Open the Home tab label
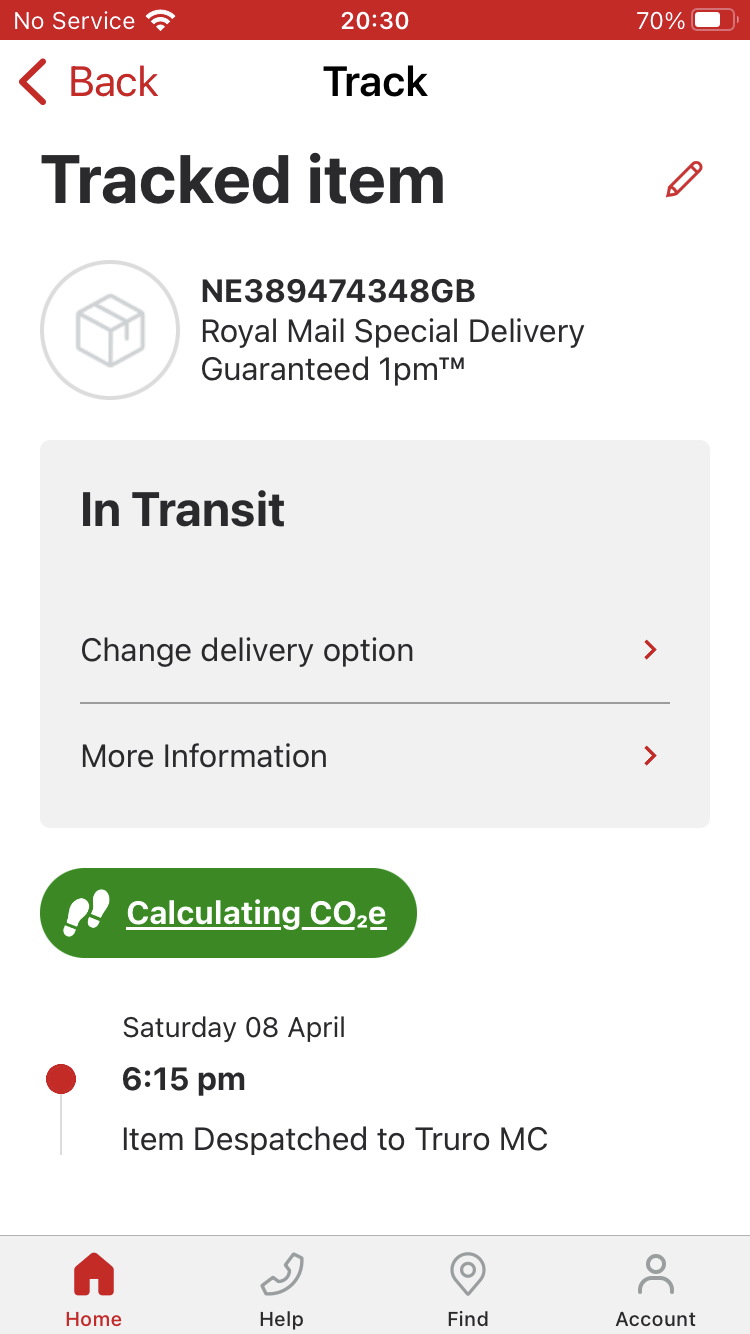Image resolution: width=750 pixels, height=1334 pixels. [94, 1319]
